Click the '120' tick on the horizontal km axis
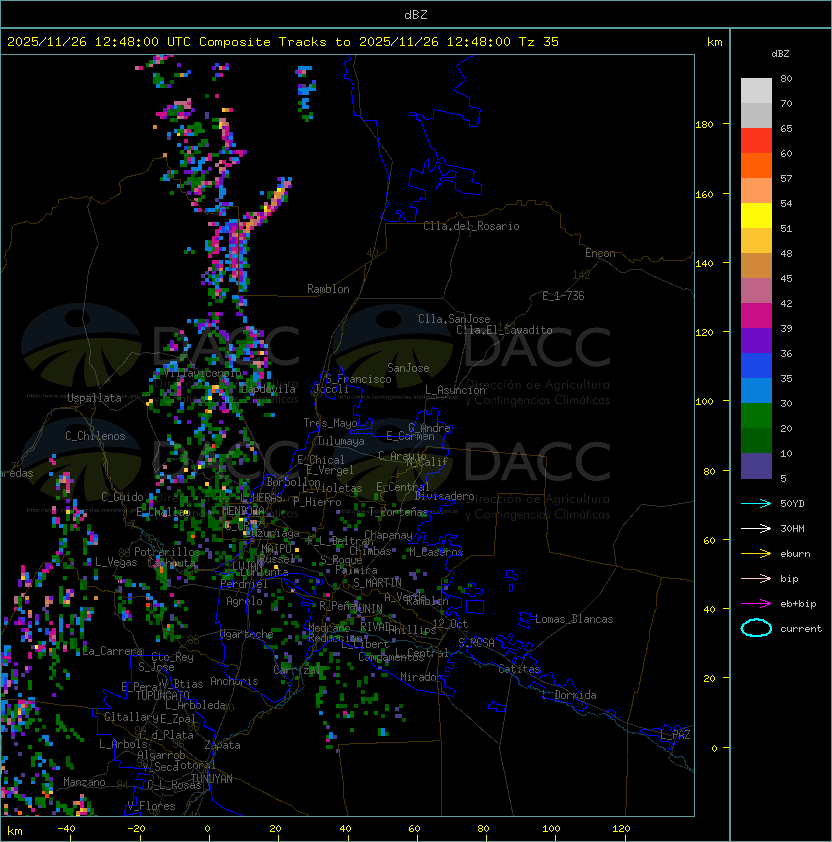This screenshot has width=832, height=842. pos(621,829)
